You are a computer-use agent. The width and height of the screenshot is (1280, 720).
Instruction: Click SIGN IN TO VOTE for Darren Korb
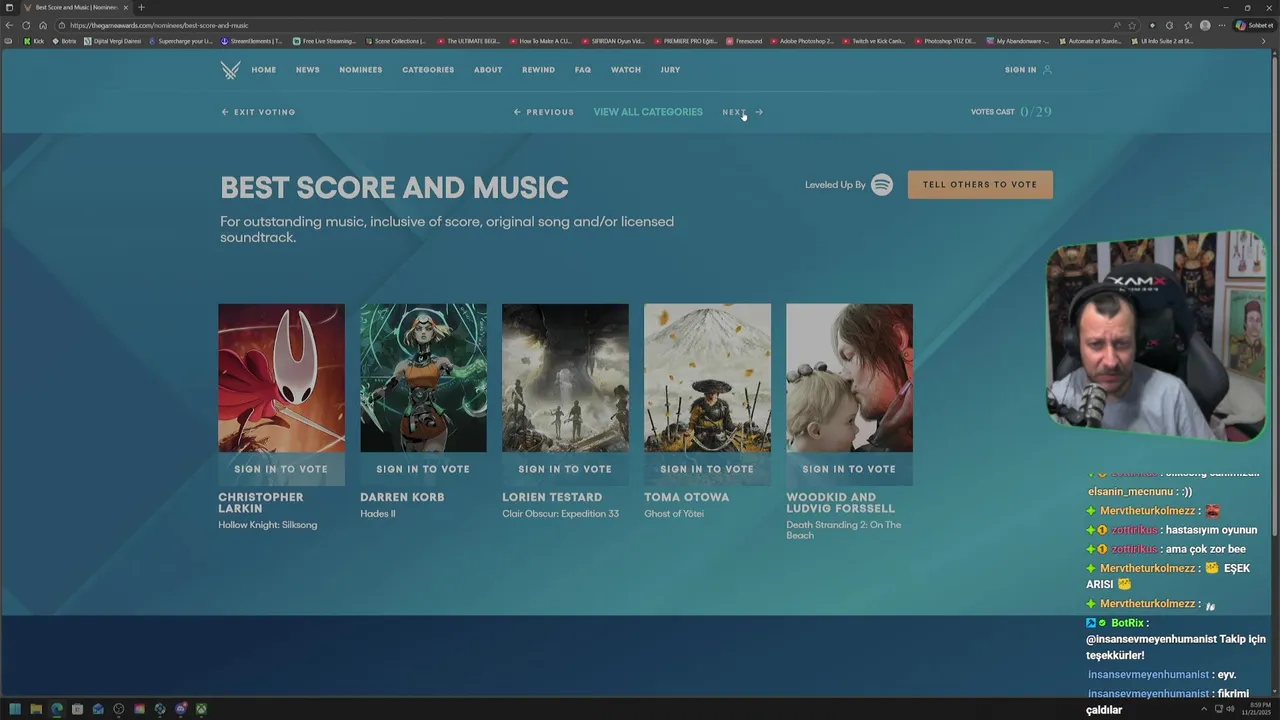(x=423, y=469)
